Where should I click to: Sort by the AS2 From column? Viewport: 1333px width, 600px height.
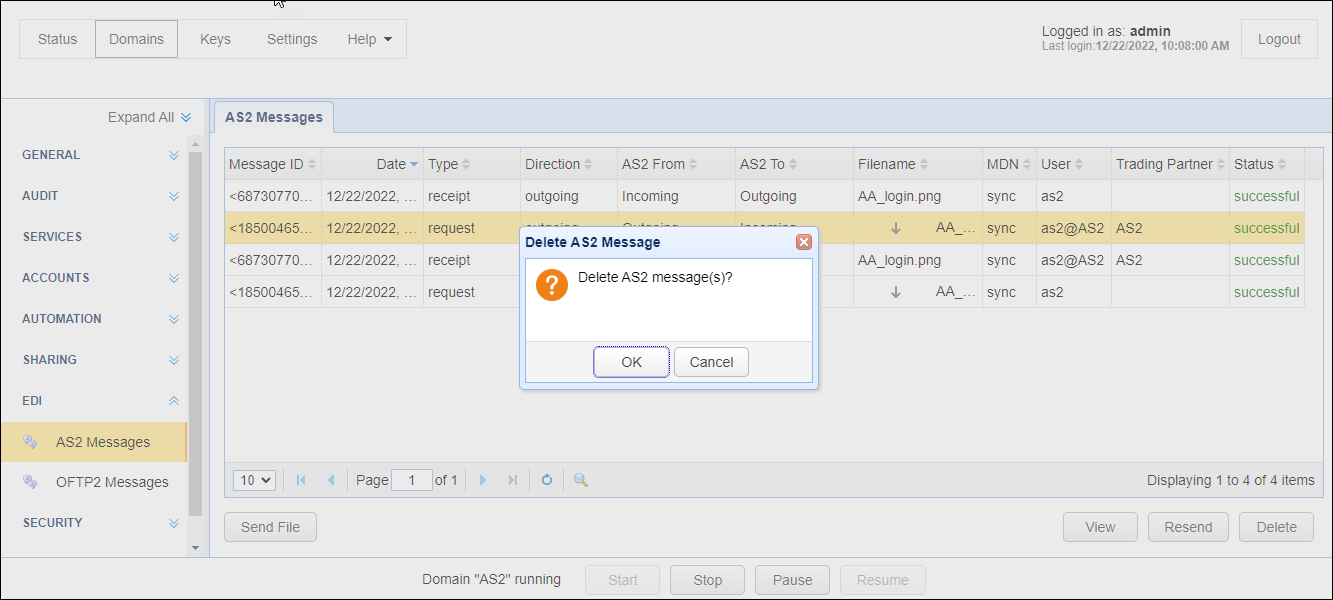coord(676,164)
